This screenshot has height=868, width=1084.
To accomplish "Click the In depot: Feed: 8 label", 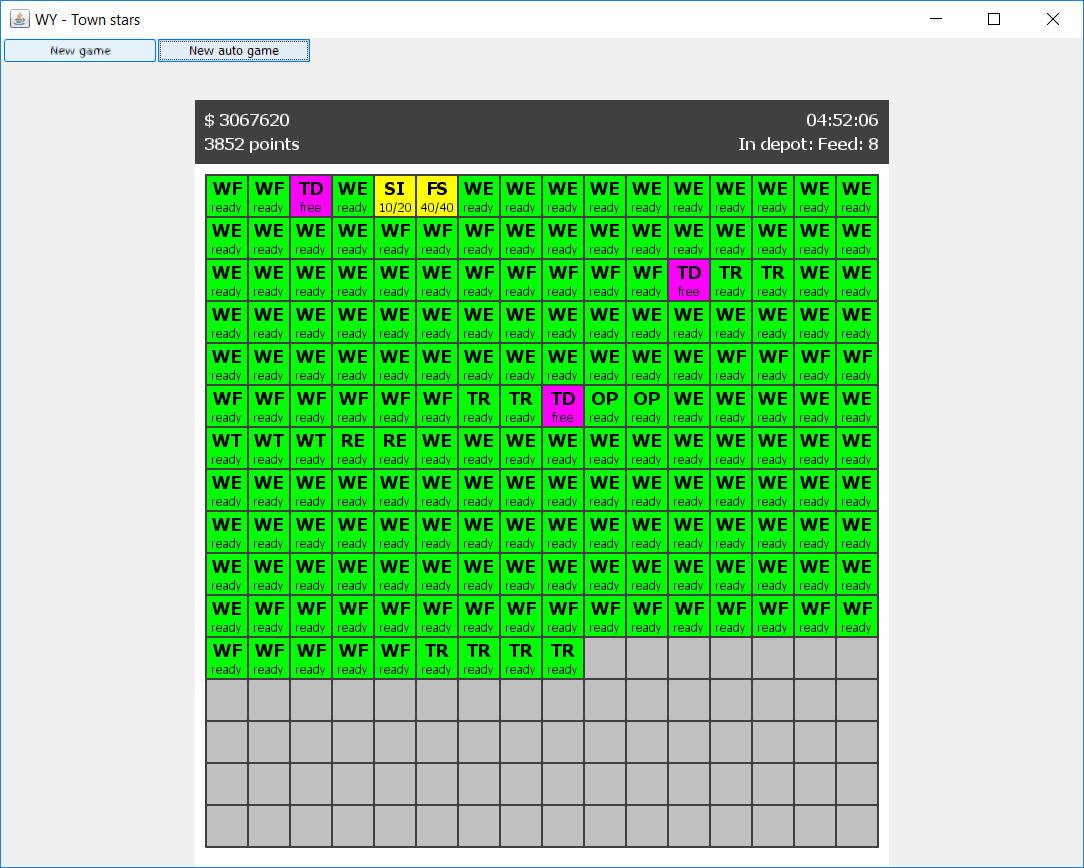I will [x=808, y=144].
